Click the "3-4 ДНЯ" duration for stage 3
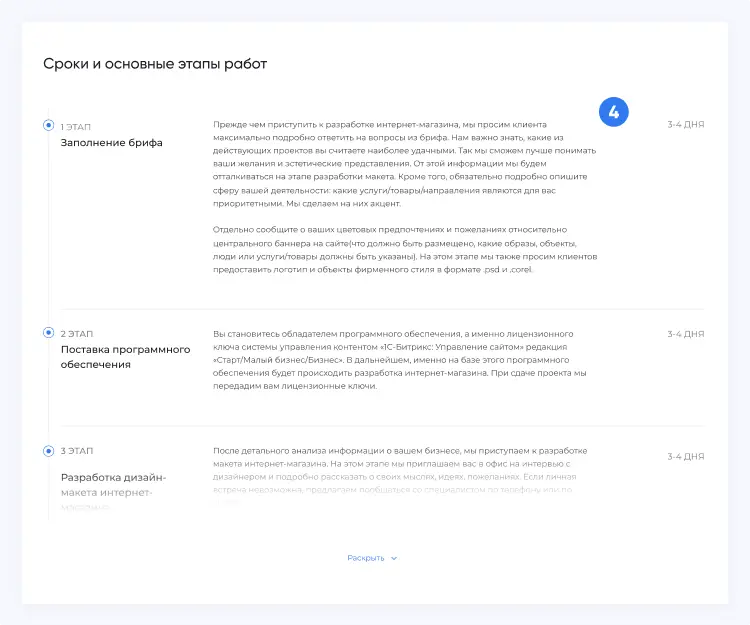The width and height of the screenshot is (750, 625). pos(685,456)
